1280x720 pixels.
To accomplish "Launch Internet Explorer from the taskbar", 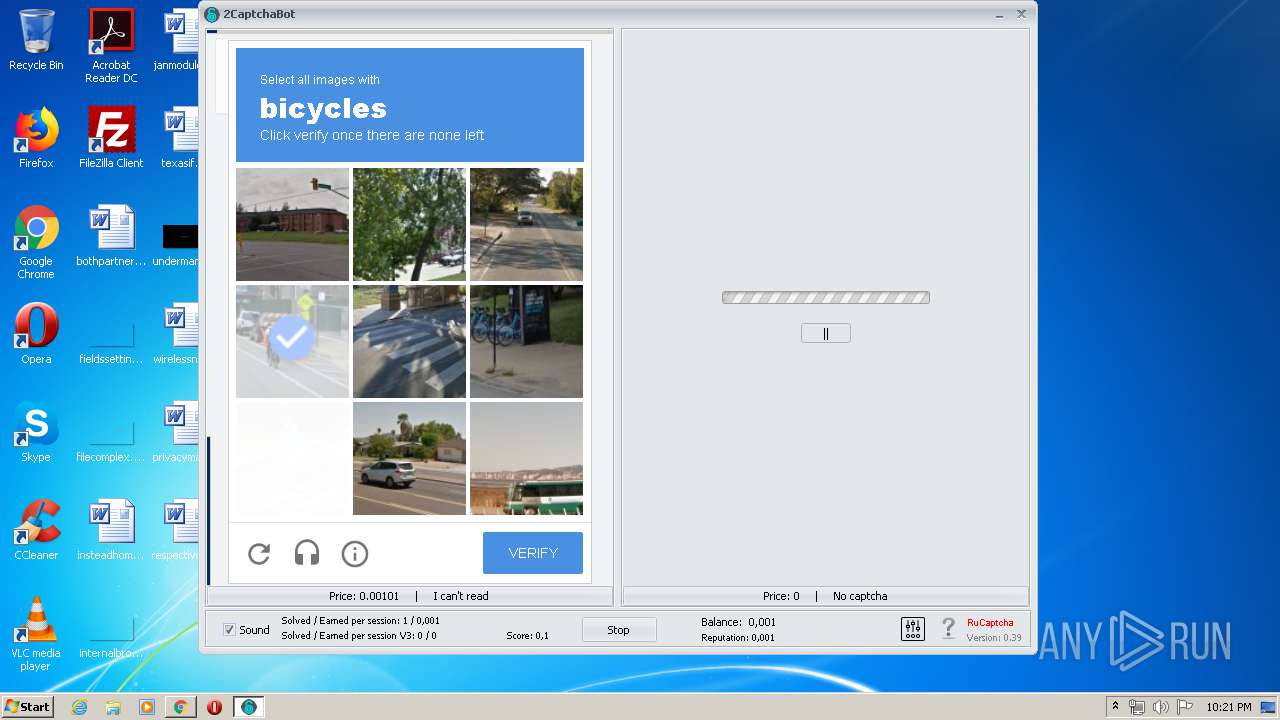I will coord(80,707).
